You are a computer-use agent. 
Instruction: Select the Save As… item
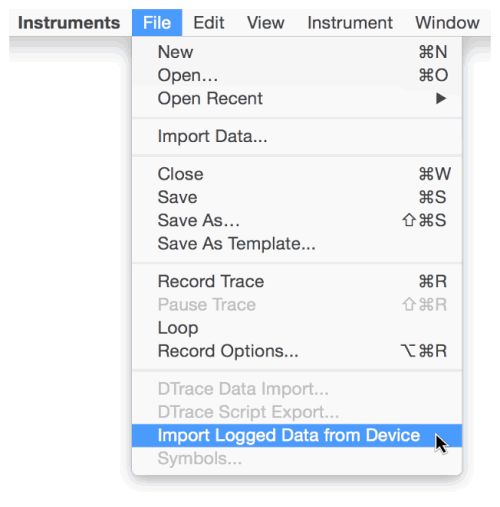[x=297, y=220]
